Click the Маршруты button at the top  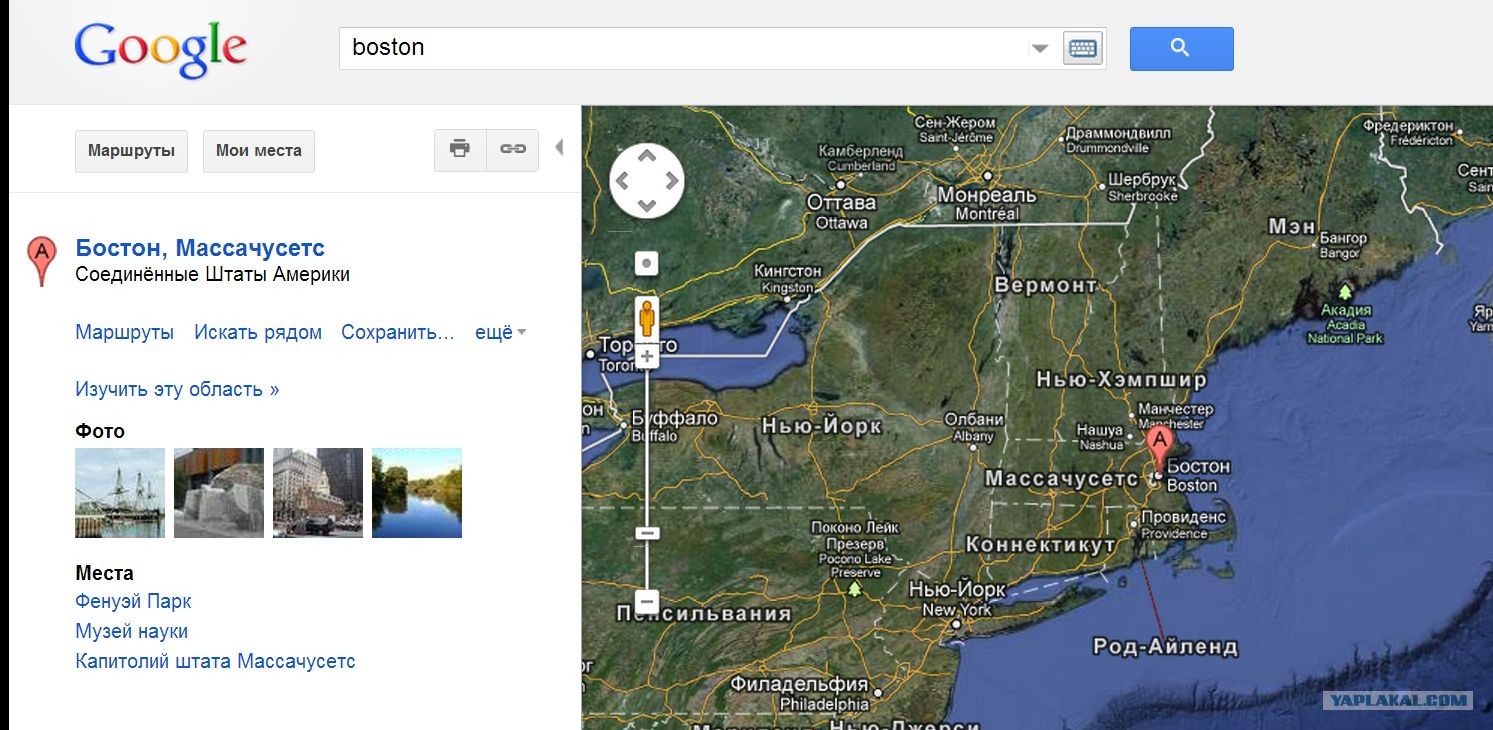[131, 151]
